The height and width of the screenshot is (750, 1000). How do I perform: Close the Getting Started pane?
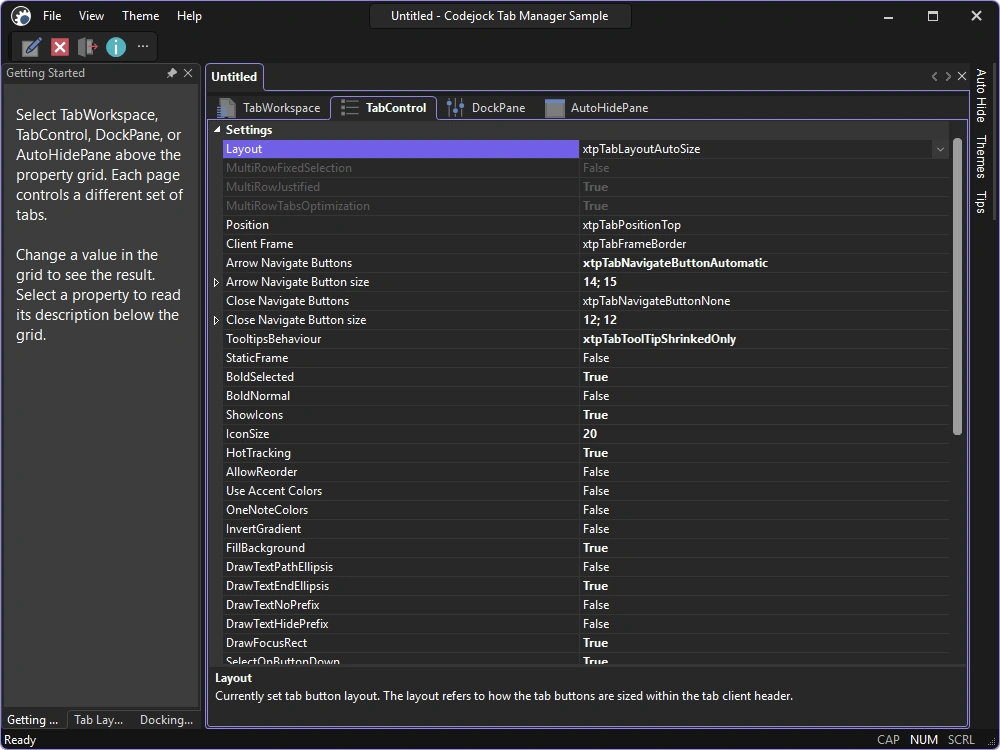[x=188, y=73]
